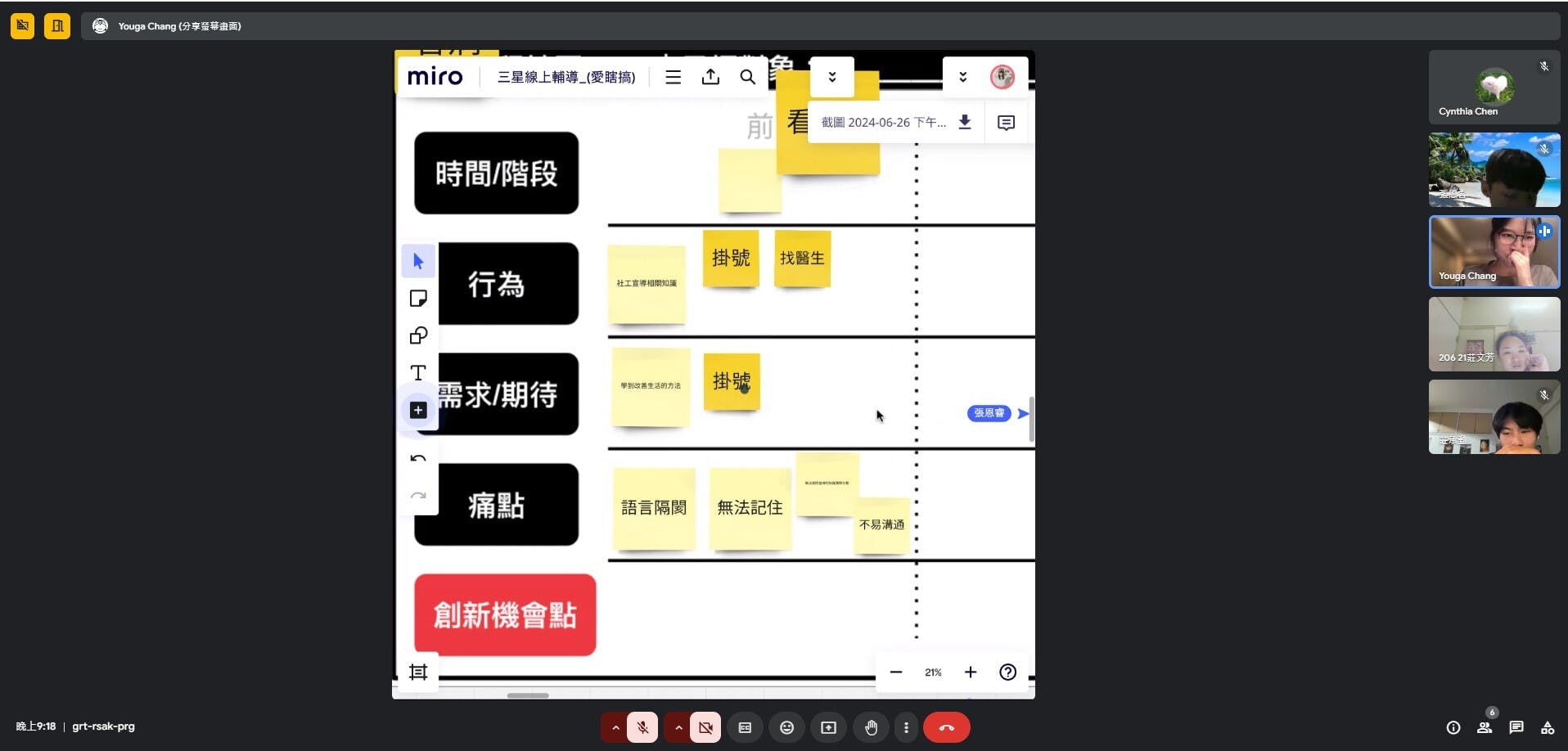Toggle the microphone mute button
This screenshot has width=1568, height=751.
click(642, 727)
